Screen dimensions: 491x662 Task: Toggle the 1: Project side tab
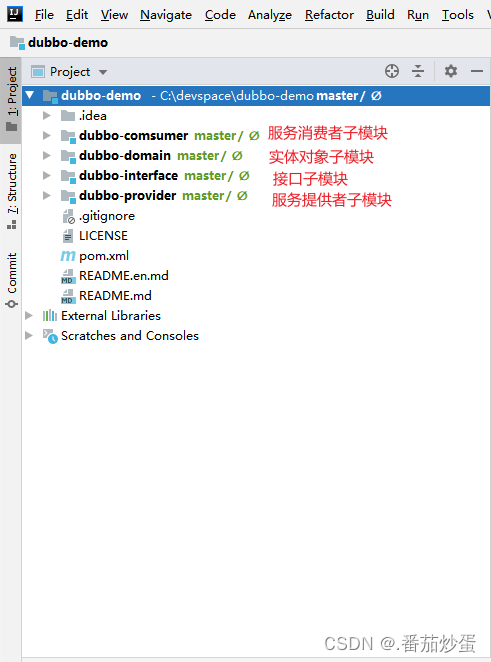(12, 100)
